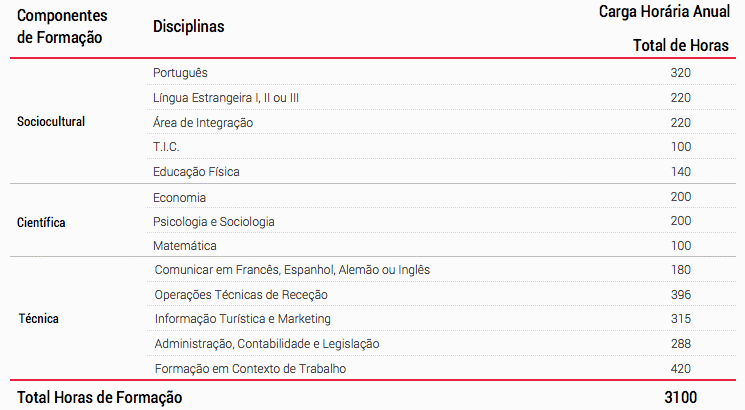745x410 pixels.
Task: Select the T.I.C. discipline
Action: point(166,147)
